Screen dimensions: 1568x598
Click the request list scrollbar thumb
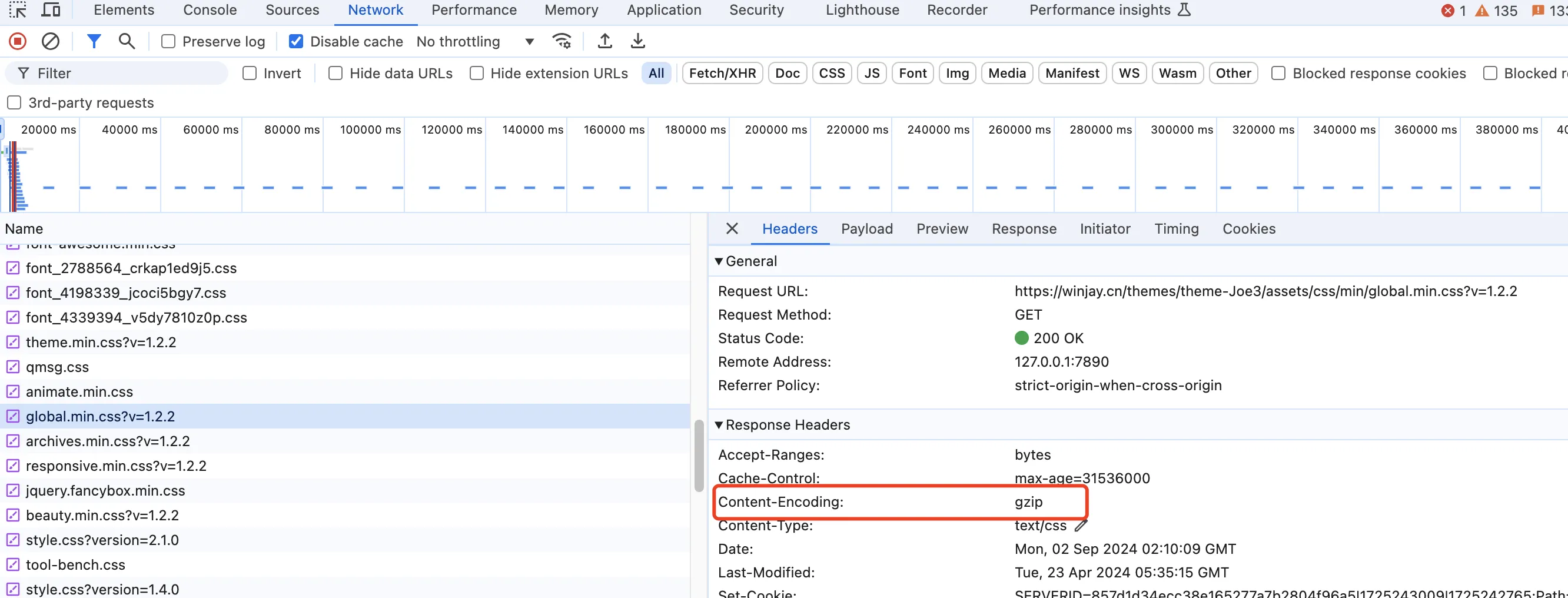point(699,456)
